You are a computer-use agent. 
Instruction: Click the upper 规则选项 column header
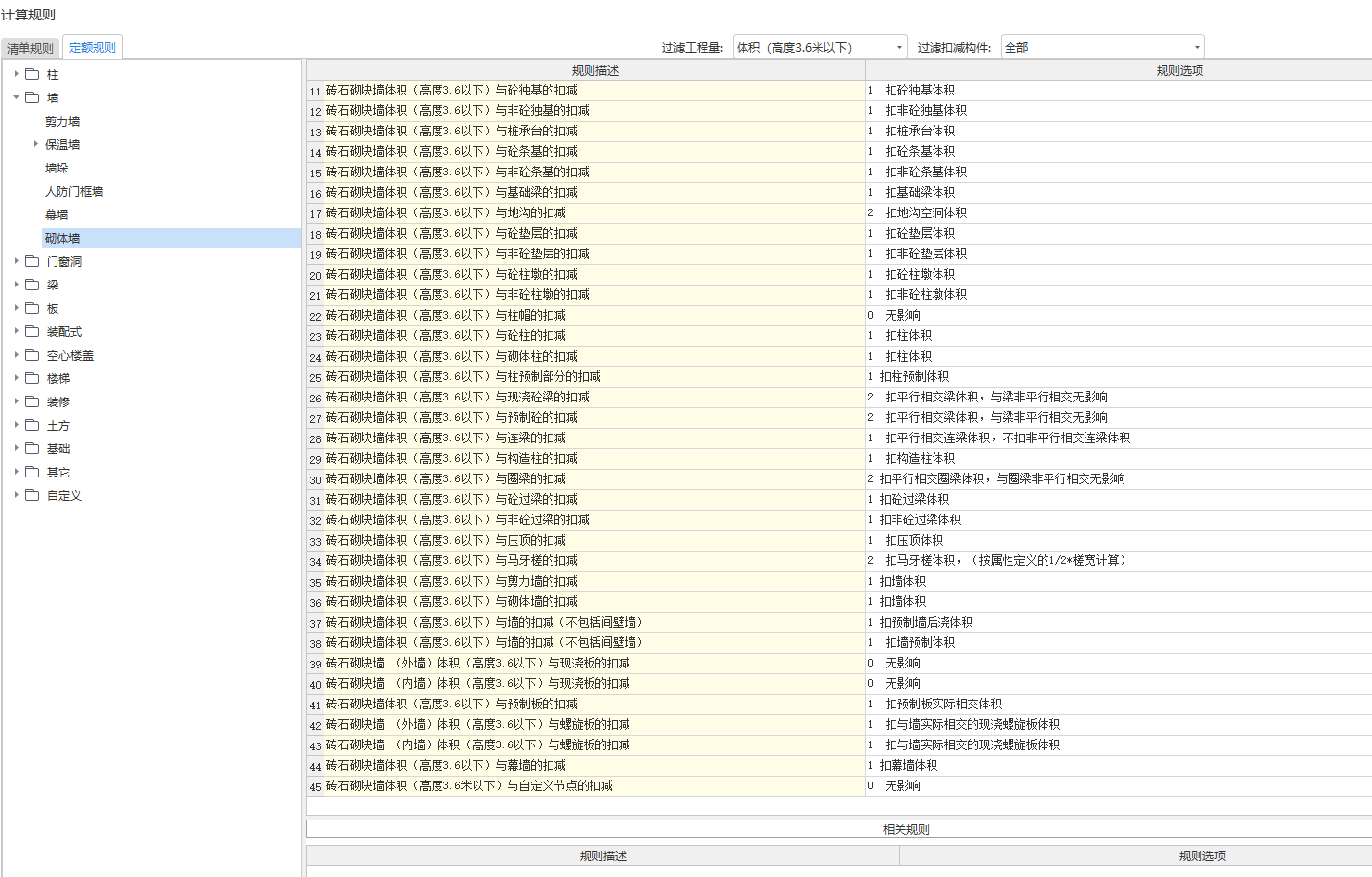click(x=1119, y=70)
